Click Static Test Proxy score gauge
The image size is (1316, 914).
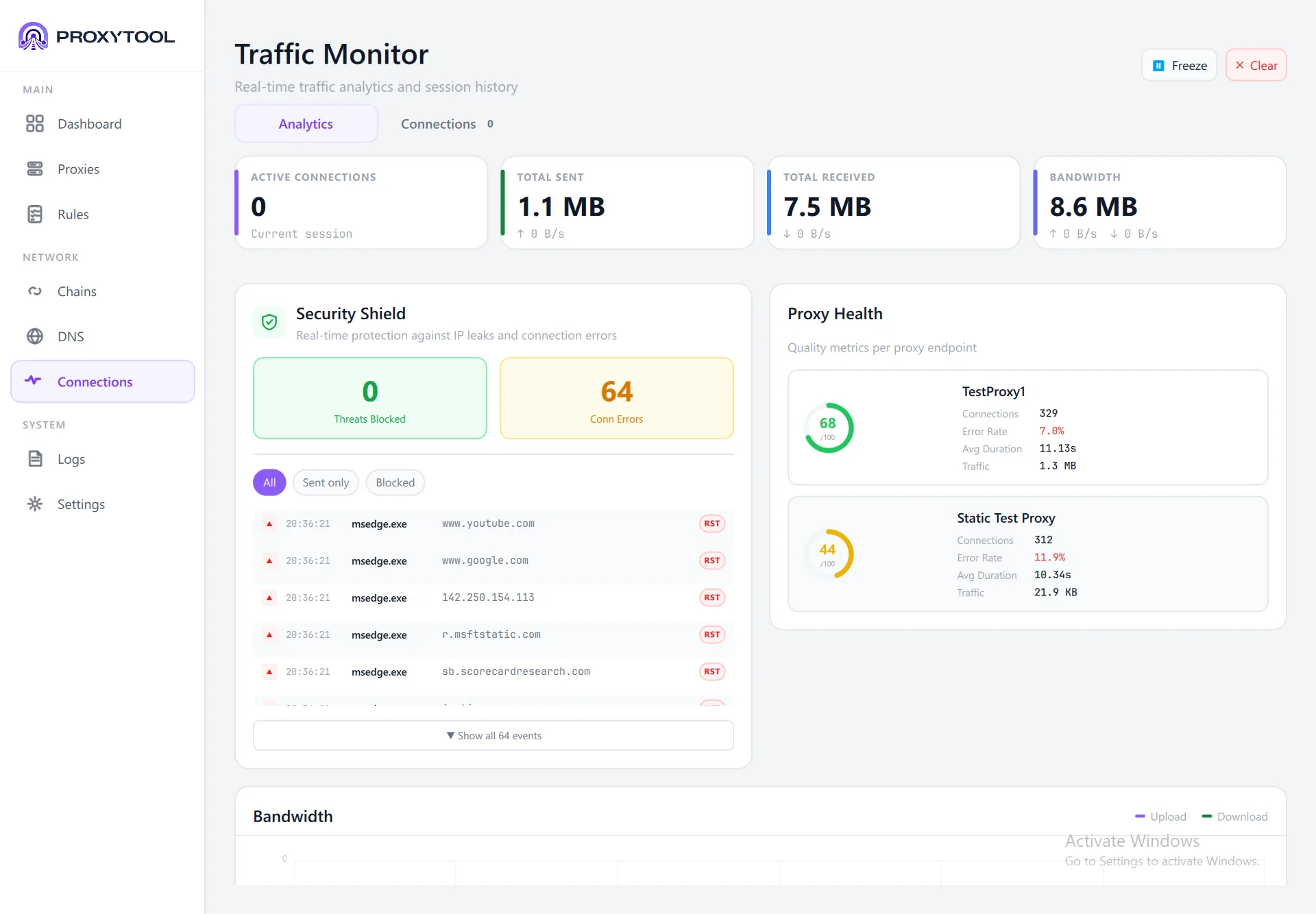[829, 554]
